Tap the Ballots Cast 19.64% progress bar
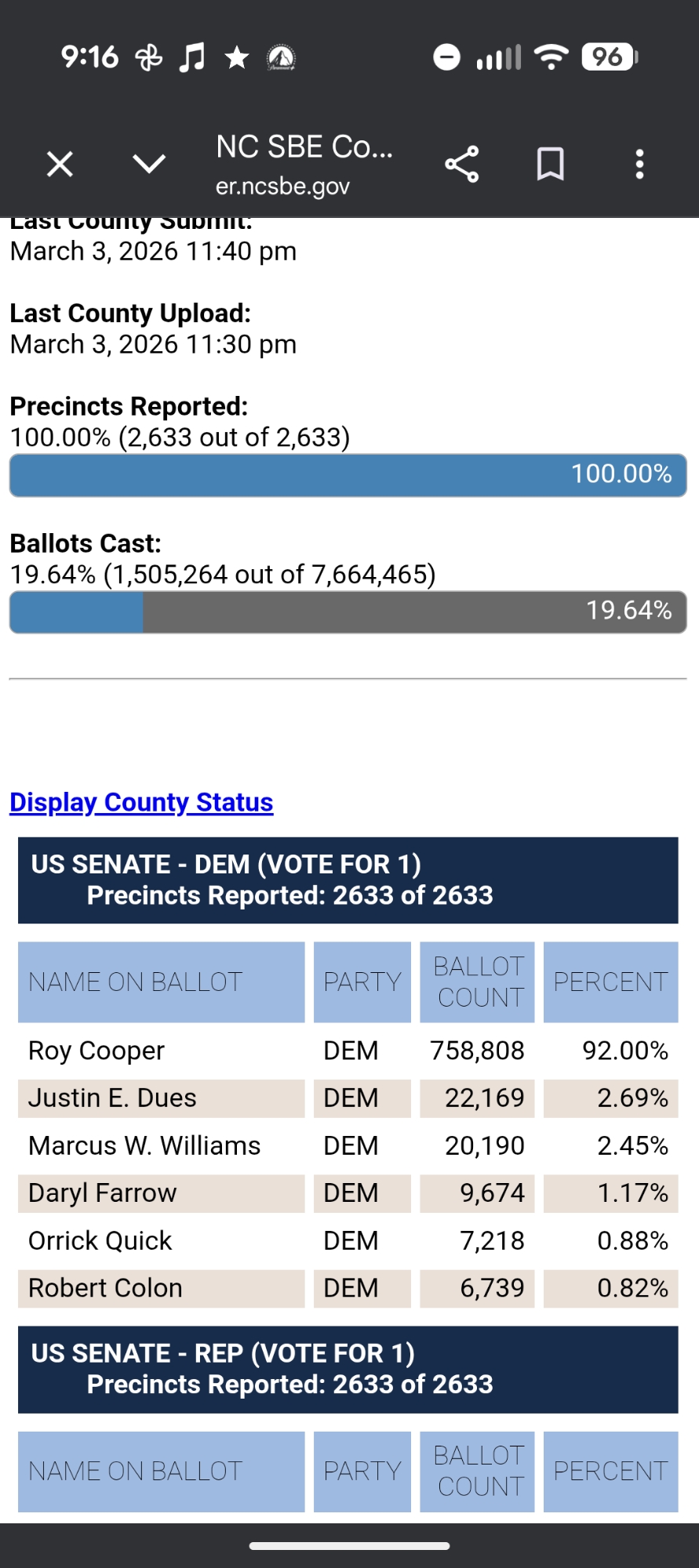The width and height of the screenshot is (699, 1568). (348, 612)
